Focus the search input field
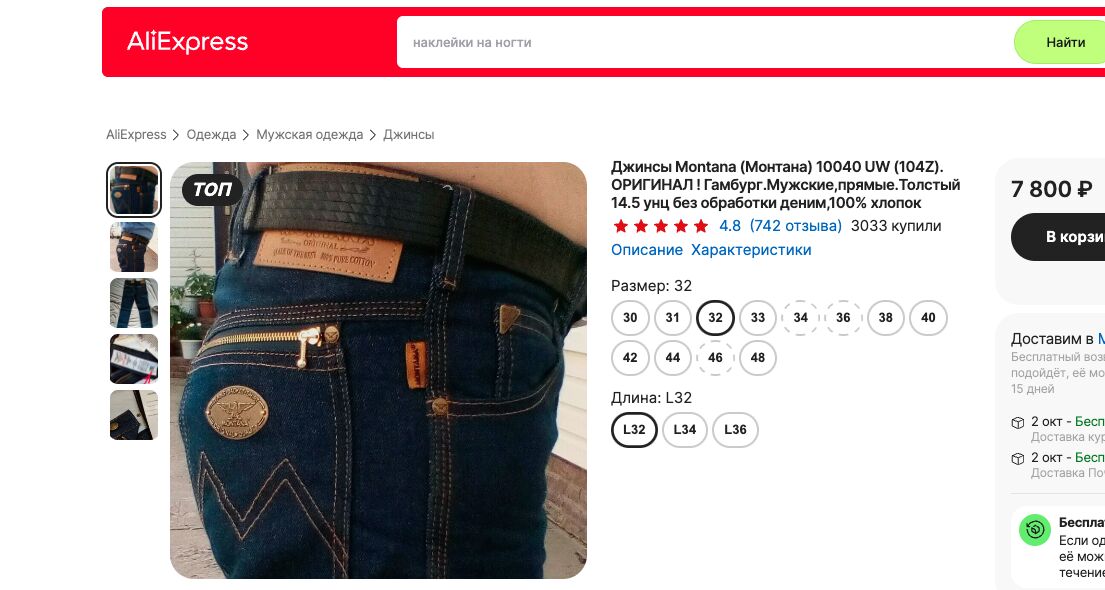Image resolution: width=1105 pixels, height=590 pixels. pos(705,42)
